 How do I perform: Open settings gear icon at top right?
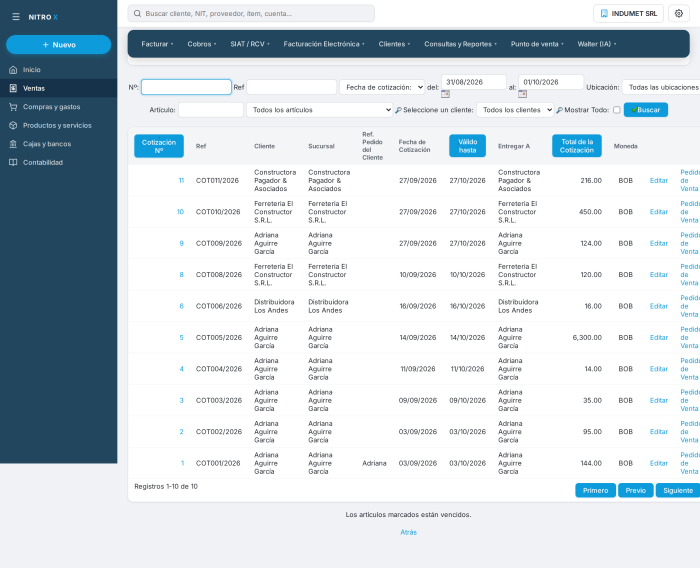(x=679, y=13)
